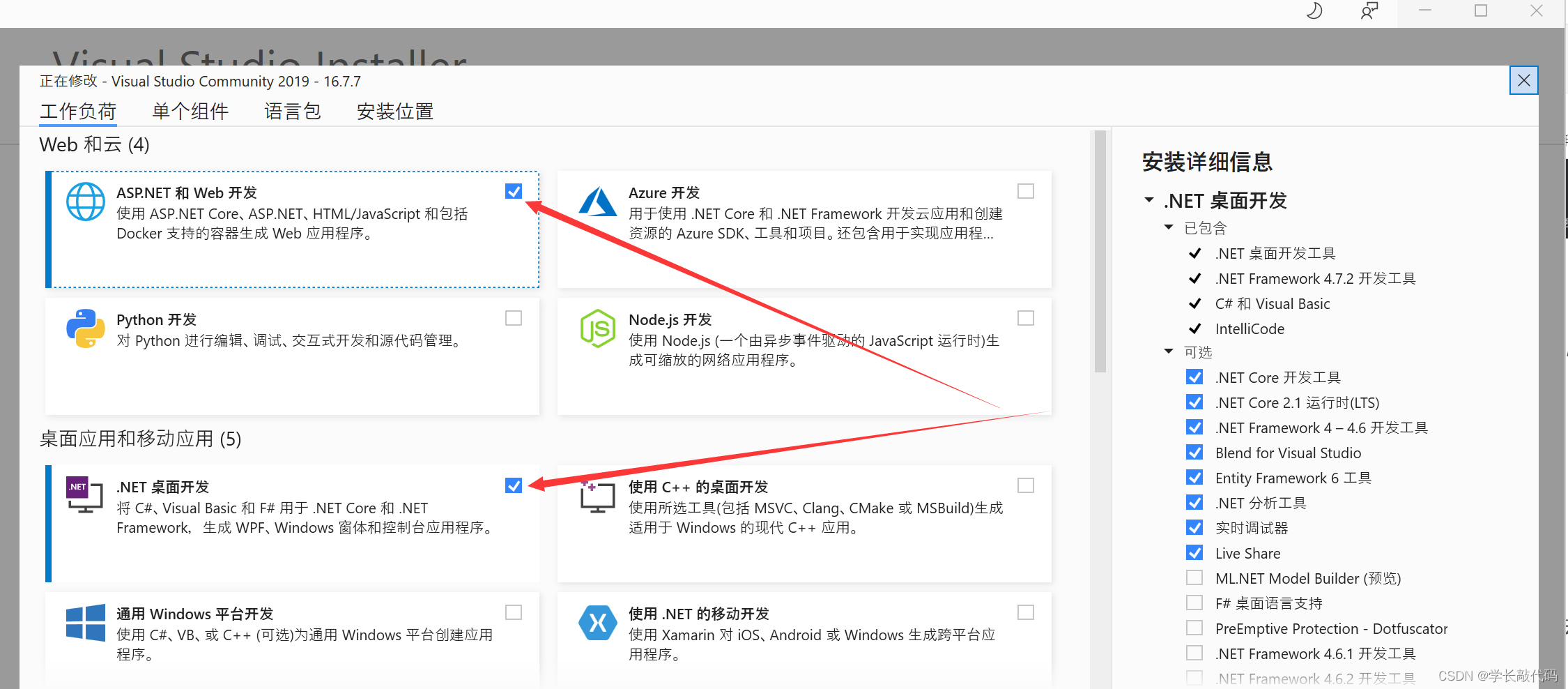The image size is (1568, 689).
Task: Uncheck the .NET 桌面开发 workload checkbox
Action: pyautogui.click(x=514, y=485)
